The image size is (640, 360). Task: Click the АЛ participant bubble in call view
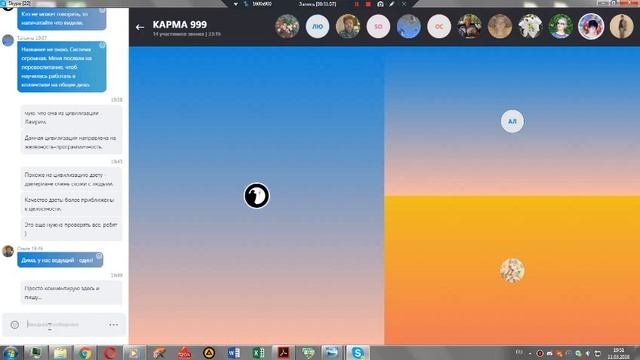512,121
